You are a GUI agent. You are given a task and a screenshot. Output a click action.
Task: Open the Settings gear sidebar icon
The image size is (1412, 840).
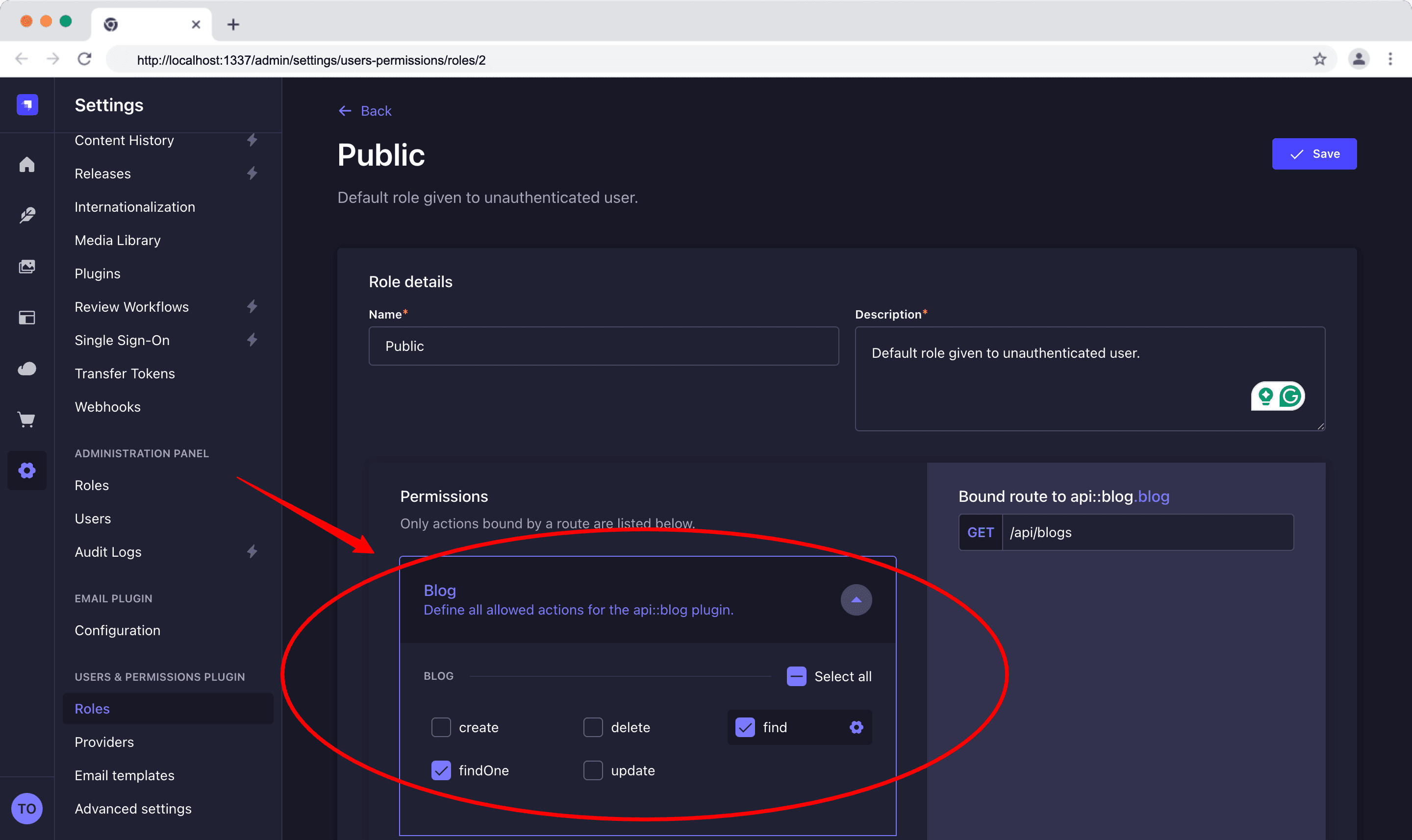tap(27, 470)
